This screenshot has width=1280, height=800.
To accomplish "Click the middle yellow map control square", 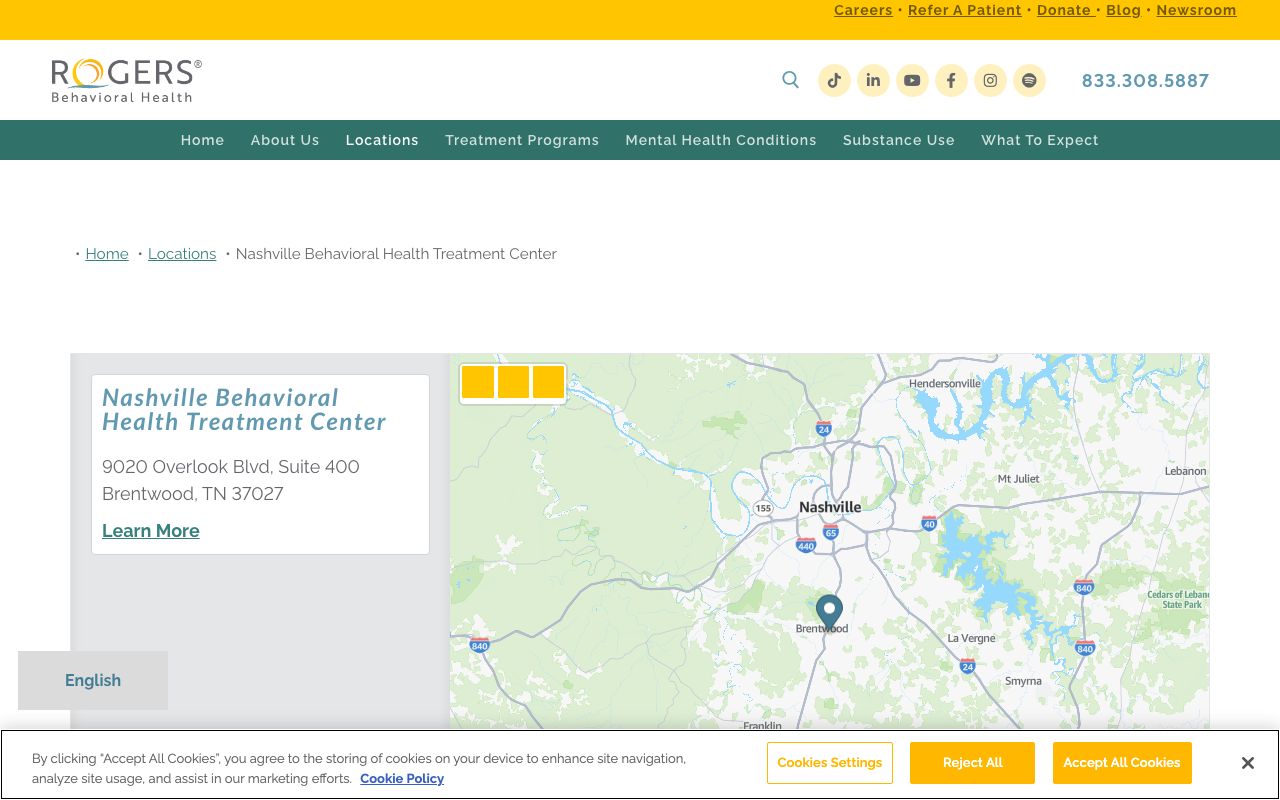I will [x=513, y=382].
